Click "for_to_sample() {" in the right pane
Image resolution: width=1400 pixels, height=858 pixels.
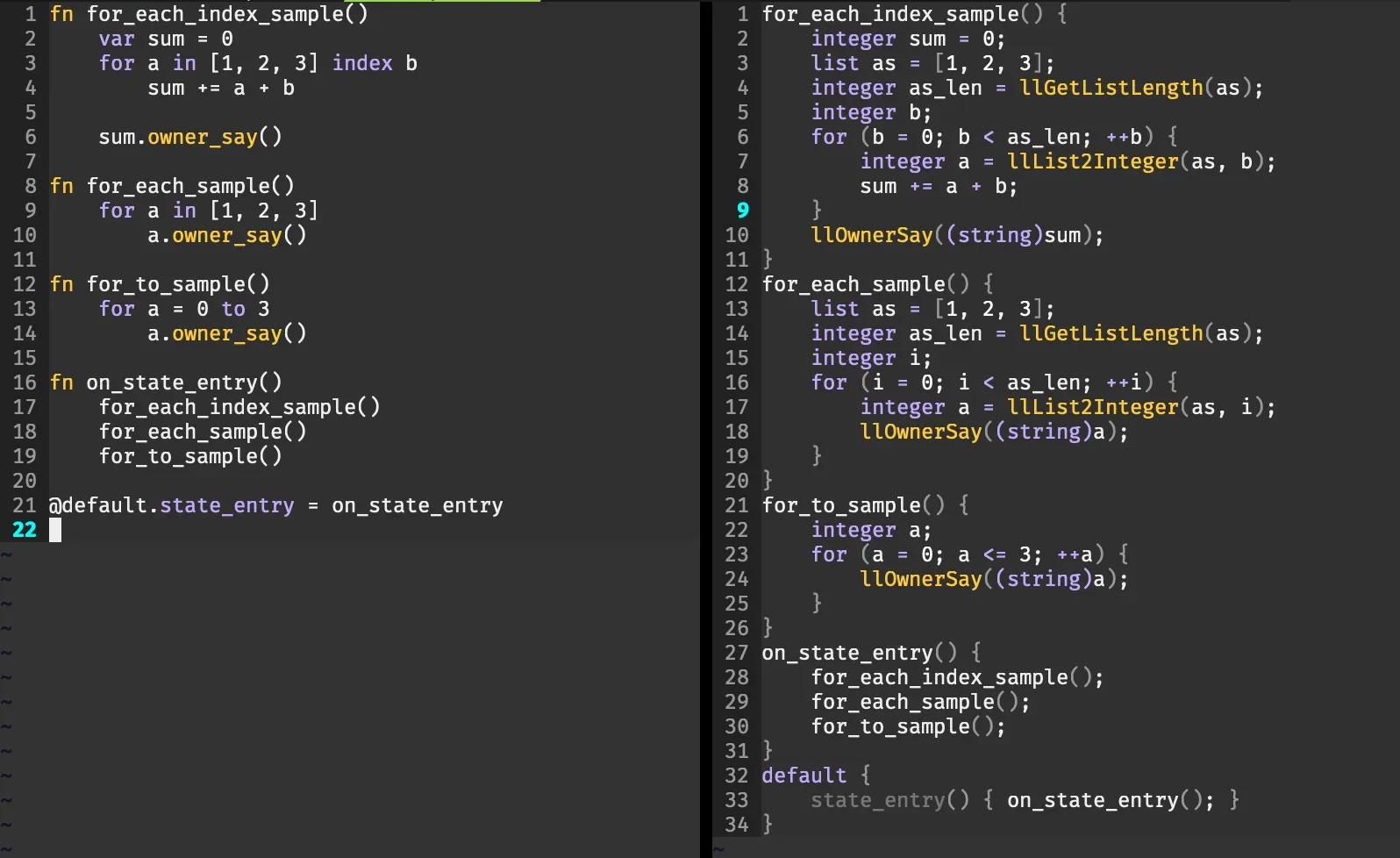865,505
